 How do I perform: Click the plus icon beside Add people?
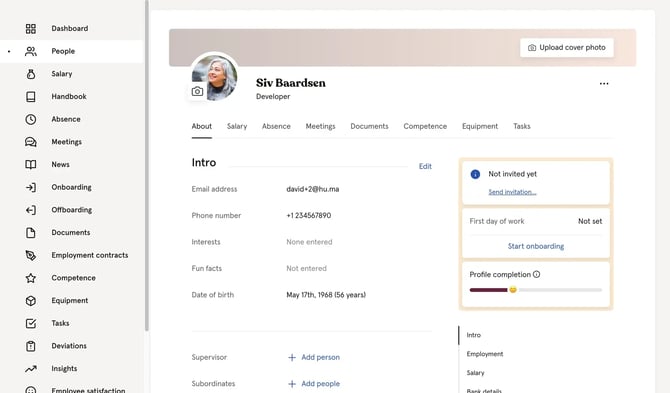pos(292,384)
